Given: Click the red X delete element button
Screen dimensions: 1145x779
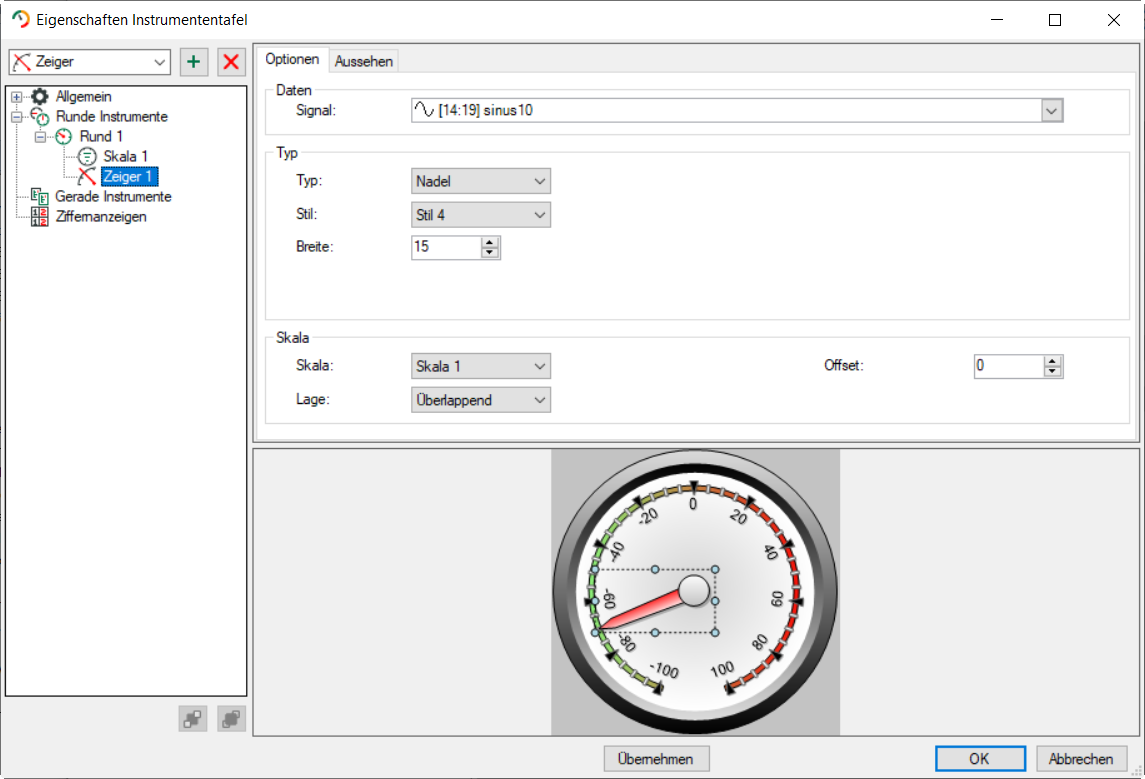Looking at the screenshot, I should click(231, 62).
